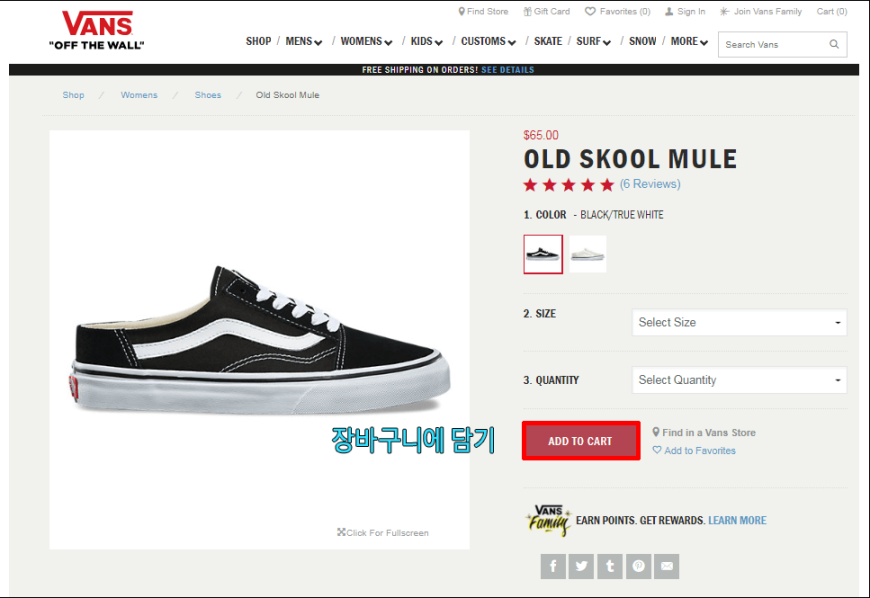
Task: Expand the More menu
Action: [689, 41]
